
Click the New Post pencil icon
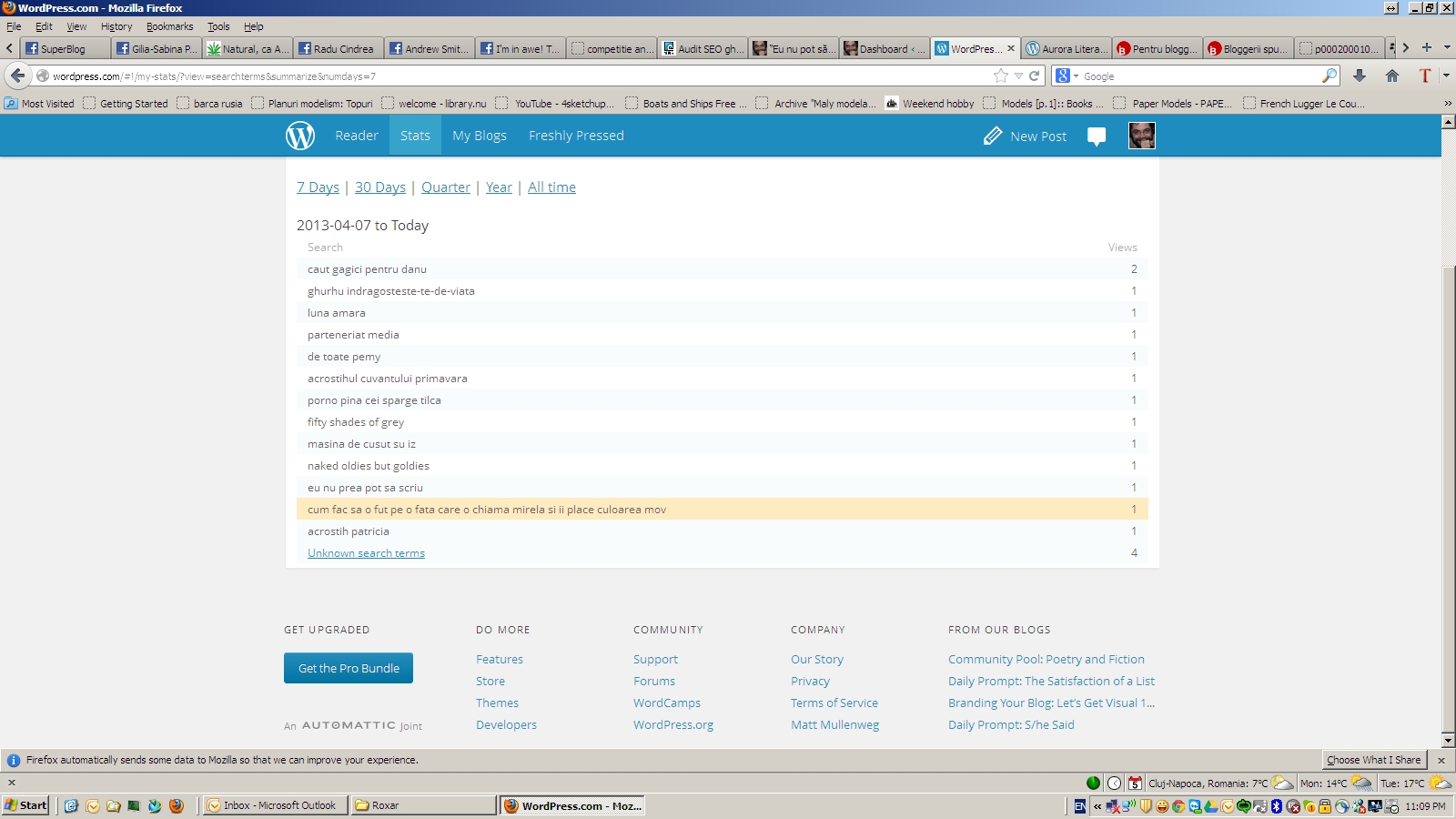[x=993, y=136]
